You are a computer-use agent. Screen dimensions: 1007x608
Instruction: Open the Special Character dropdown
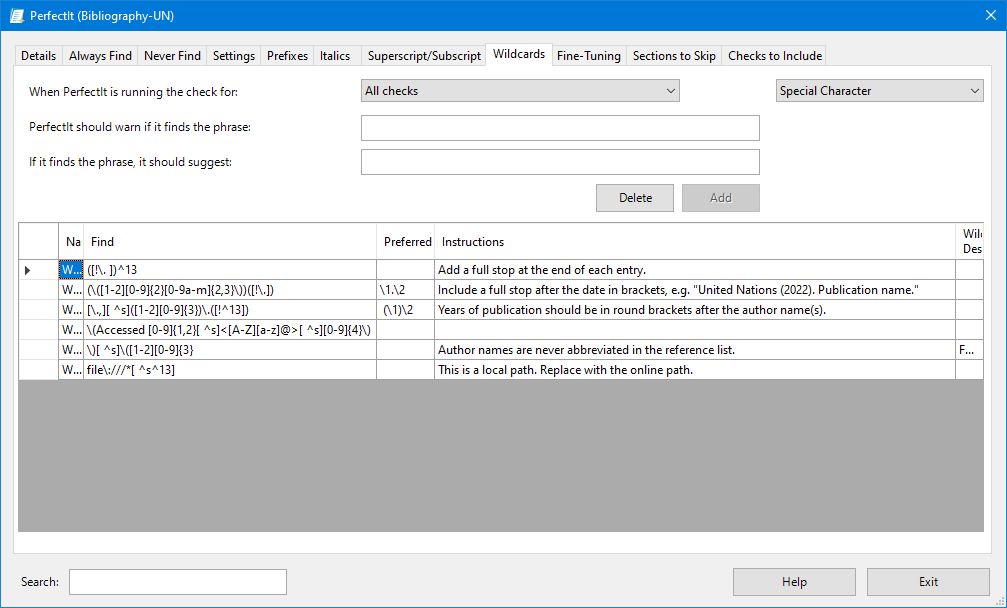pyautogui.click(x=879, y=91)
